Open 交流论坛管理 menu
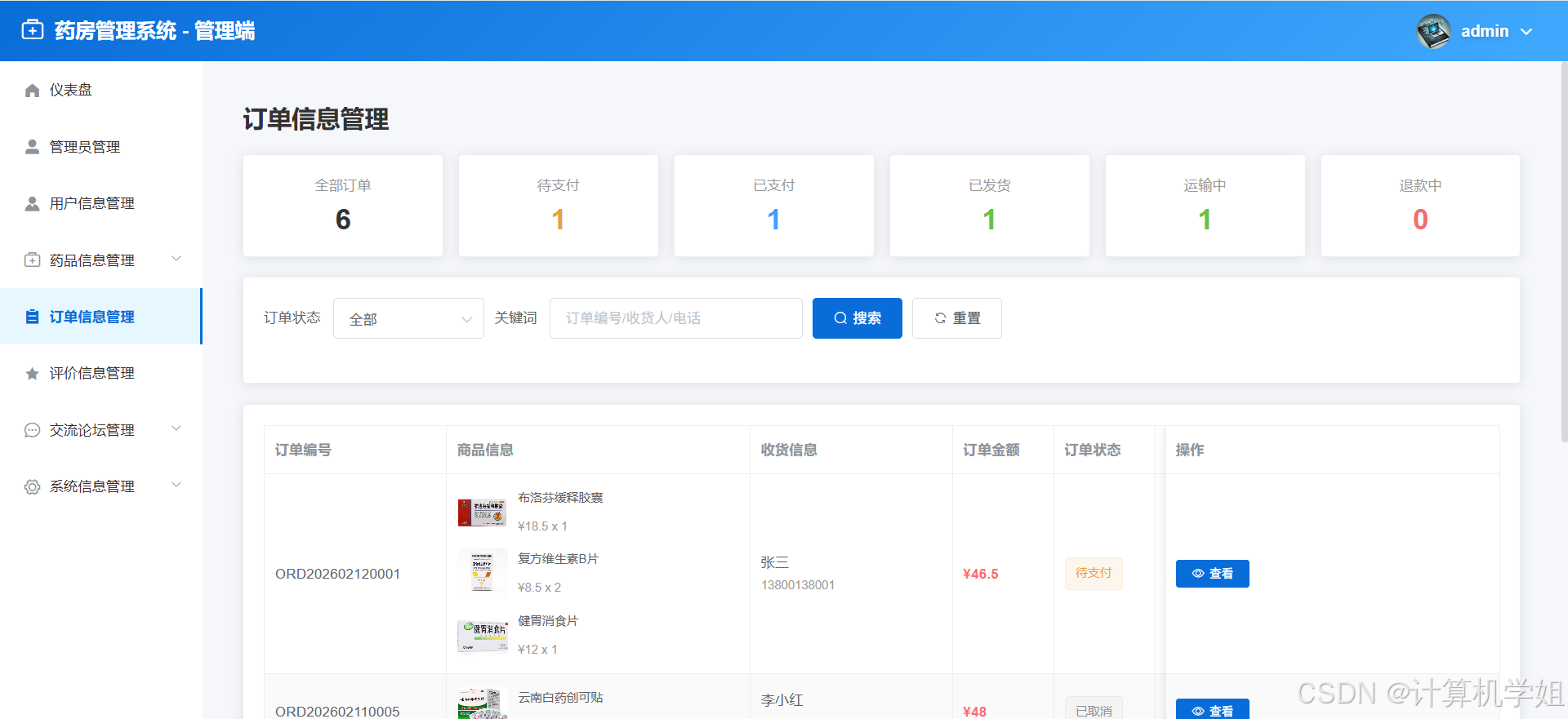Viewport: 1568px width, 719px height. [101, 430]
